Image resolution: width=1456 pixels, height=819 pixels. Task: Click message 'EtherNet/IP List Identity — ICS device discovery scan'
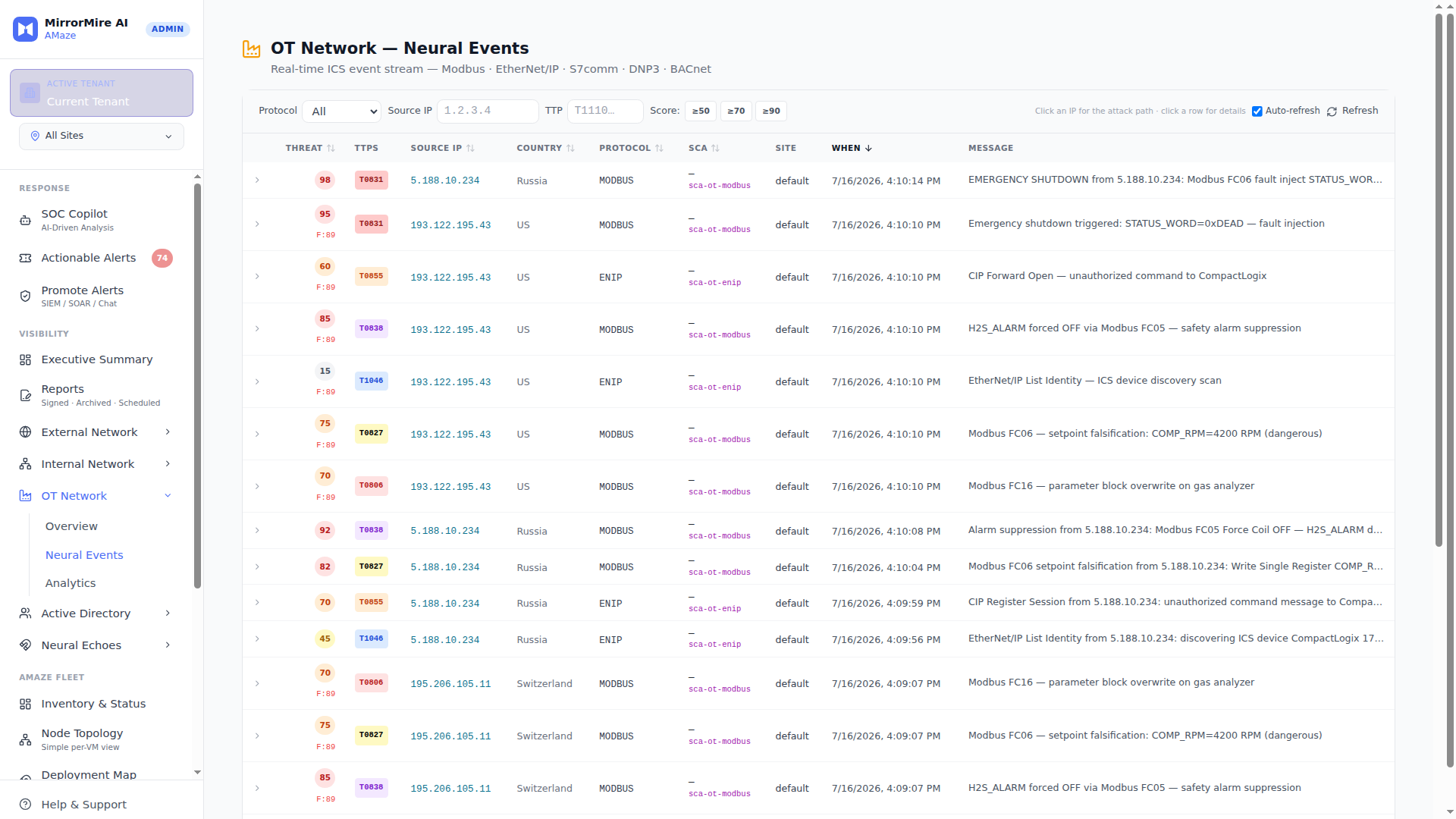(x=1095, y=381)
